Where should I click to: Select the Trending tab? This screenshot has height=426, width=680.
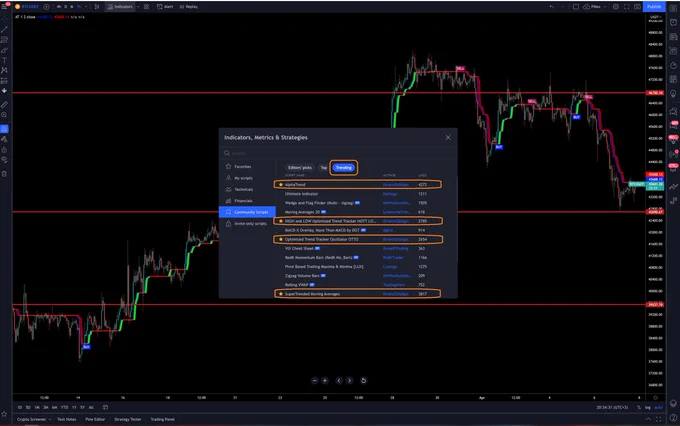pyautogui.click(x=343, y=167)
